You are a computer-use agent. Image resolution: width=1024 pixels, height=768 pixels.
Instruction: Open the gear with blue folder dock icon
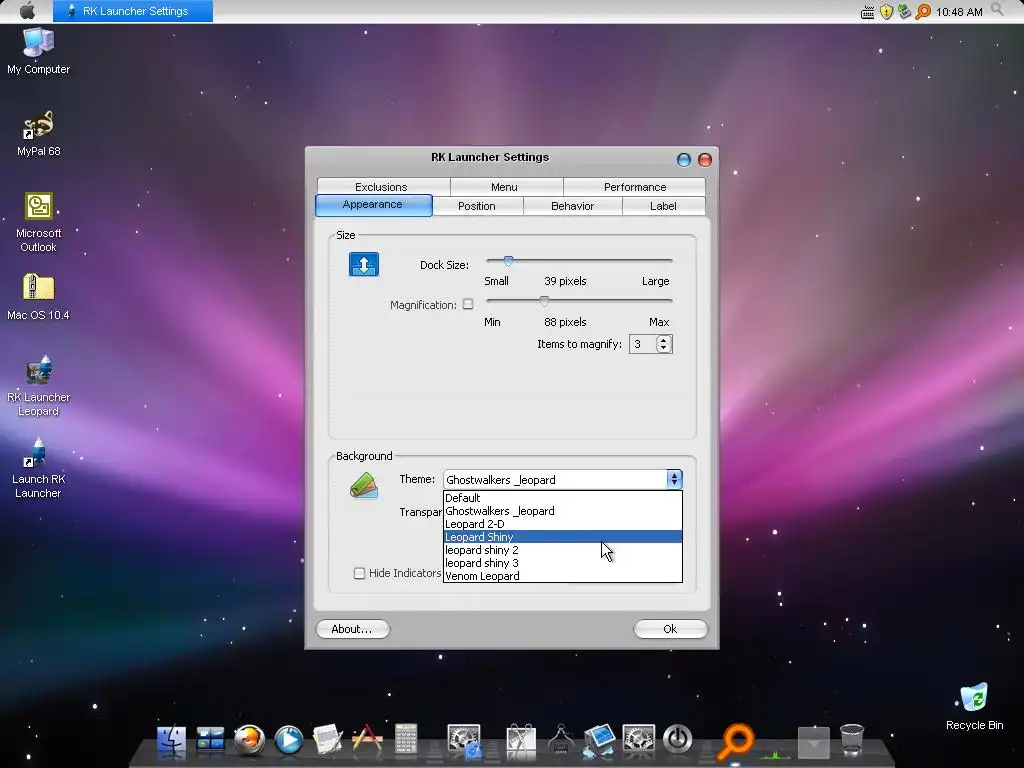(x=464, y=741)
